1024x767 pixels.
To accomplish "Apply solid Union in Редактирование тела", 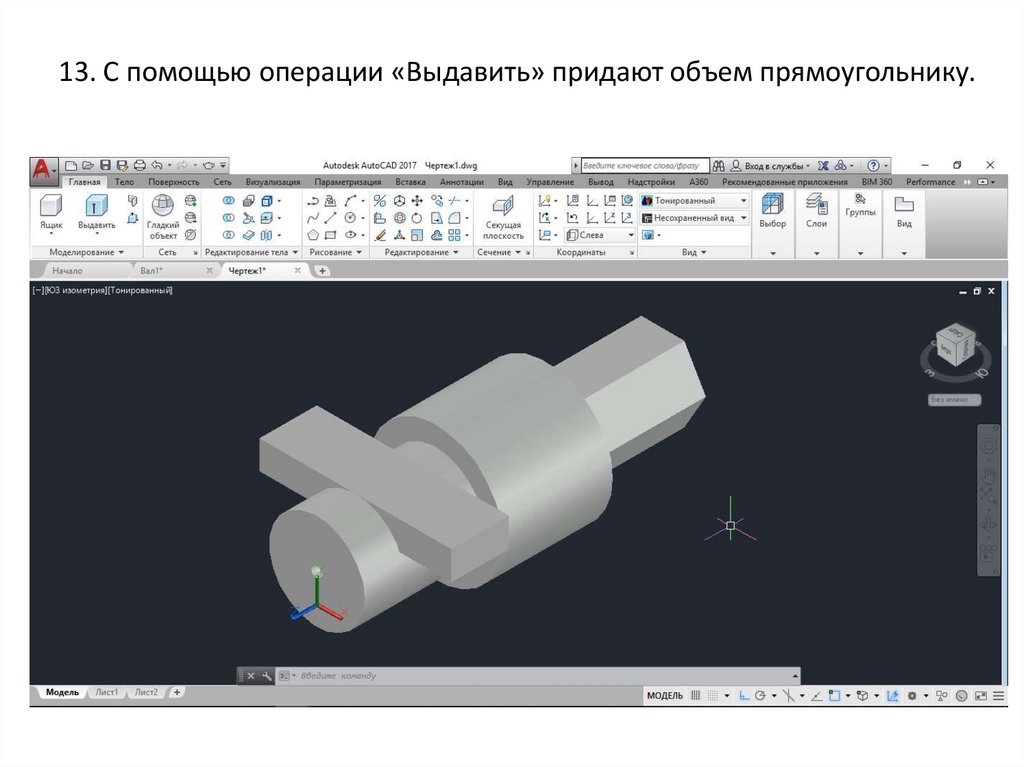I will [x=228, y=201].
